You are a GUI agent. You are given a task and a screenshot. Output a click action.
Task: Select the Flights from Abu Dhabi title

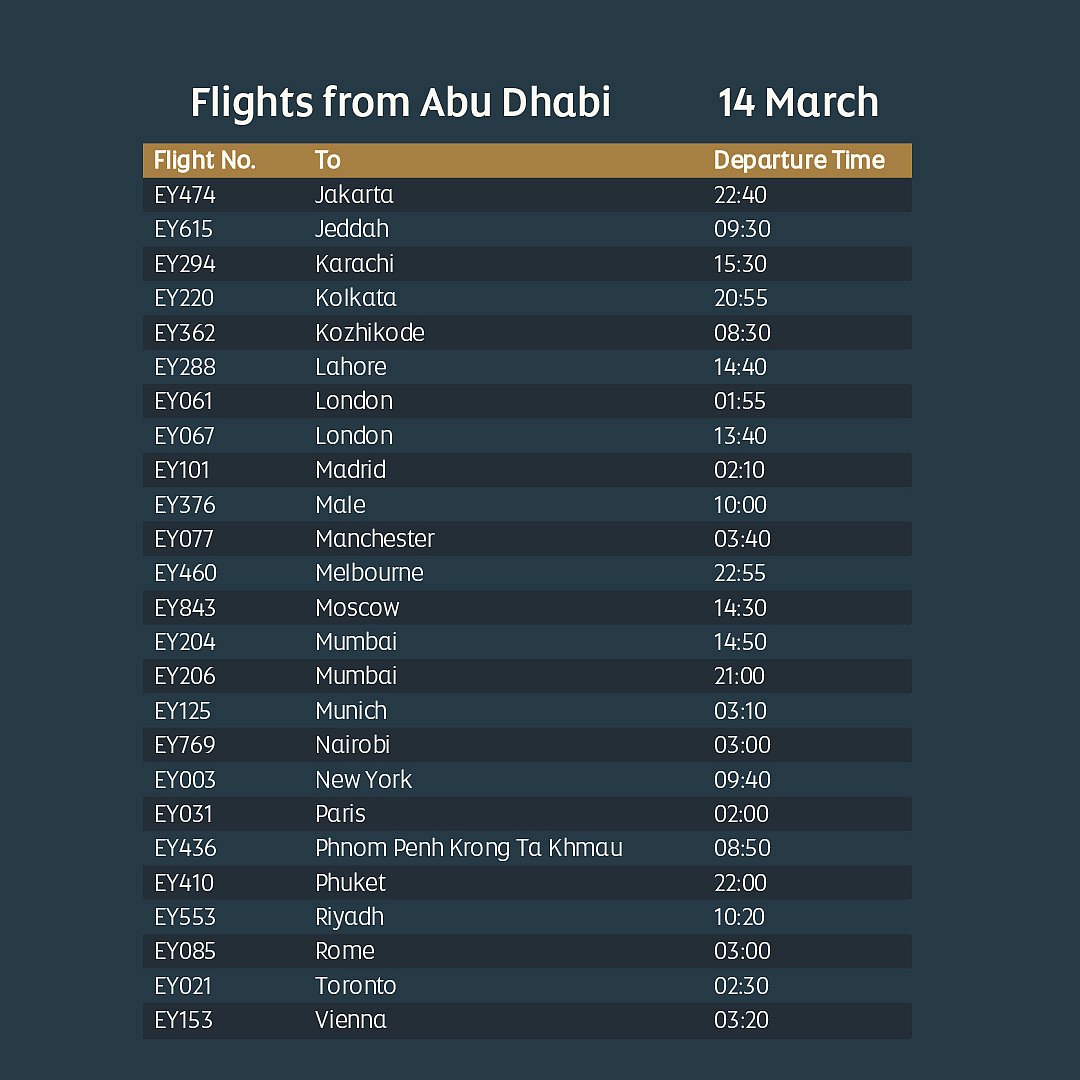(400, 103)
